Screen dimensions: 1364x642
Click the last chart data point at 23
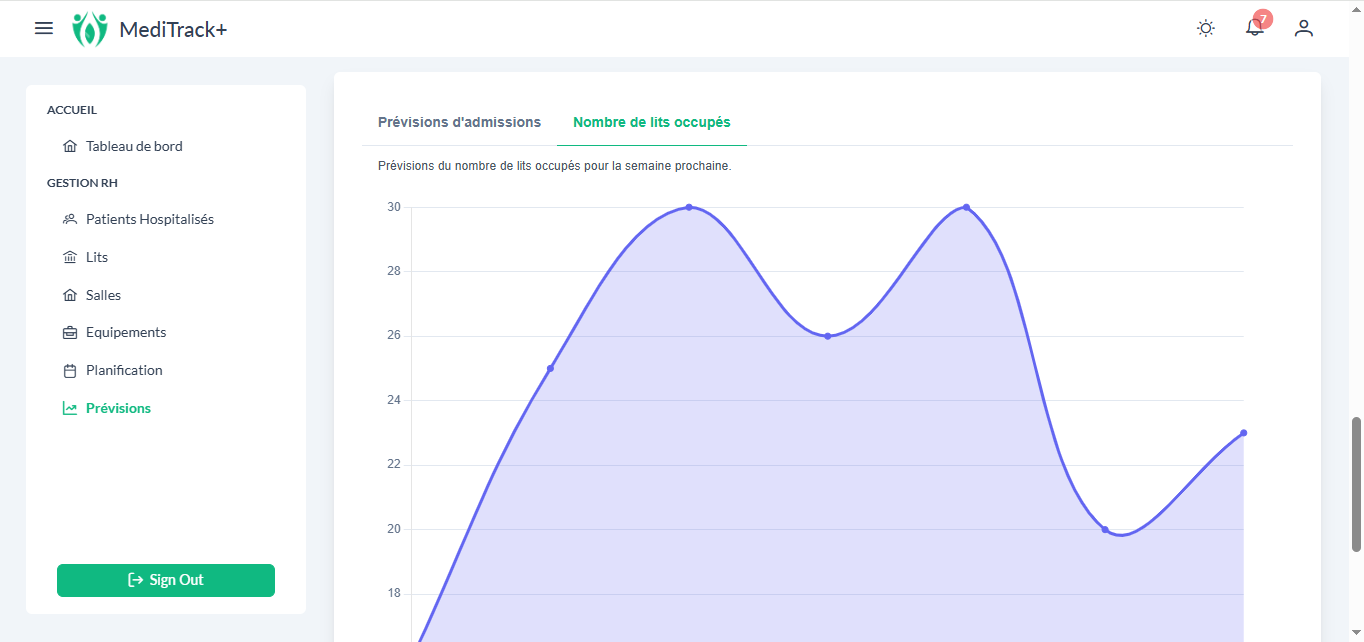(1243, 433)
